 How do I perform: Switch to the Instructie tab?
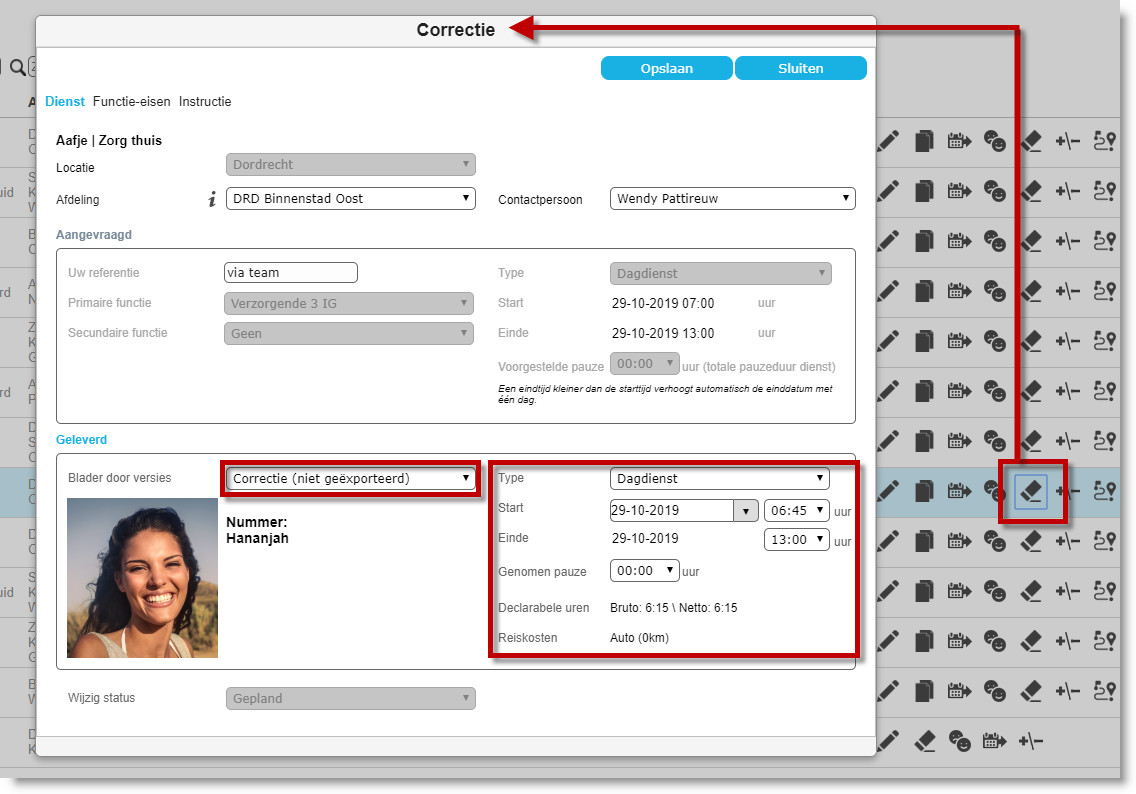(x=205, y=101)
